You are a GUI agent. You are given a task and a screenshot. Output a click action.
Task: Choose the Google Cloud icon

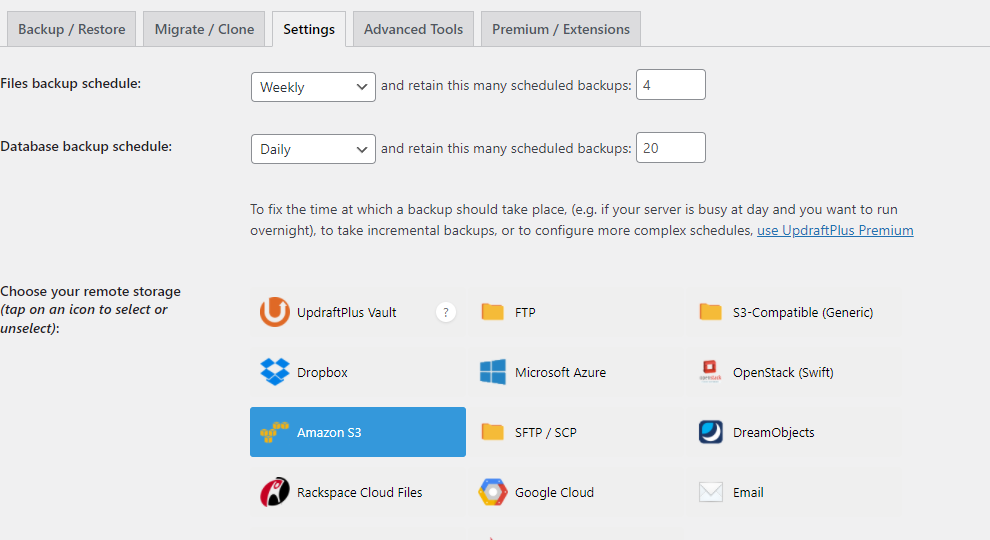[493, 492]
